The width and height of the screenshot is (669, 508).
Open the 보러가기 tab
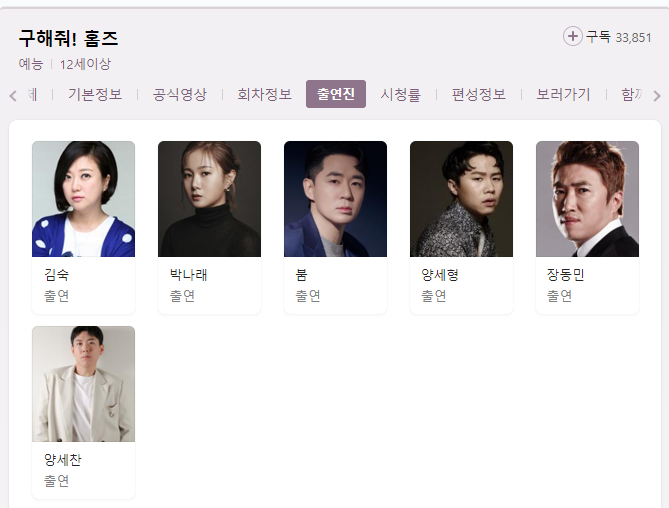pyautogui.click(x=563, y=94)
